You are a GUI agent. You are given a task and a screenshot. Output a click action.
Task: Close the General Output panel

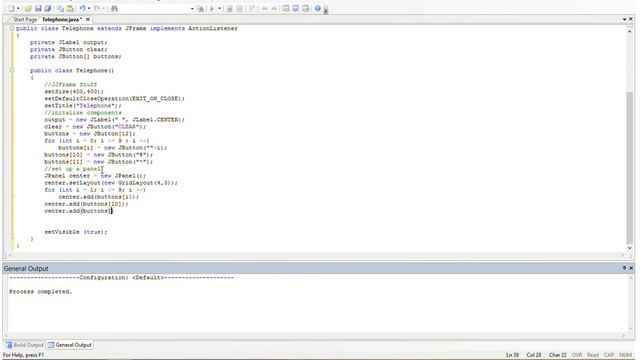(x=631, y=268)
